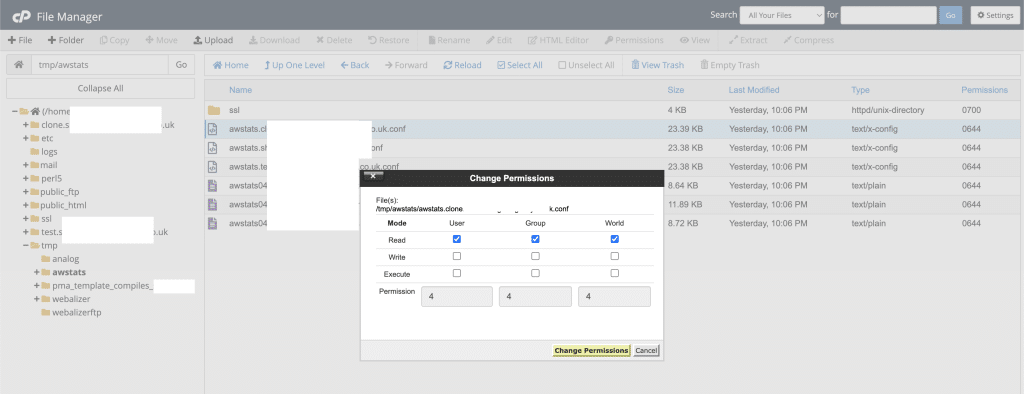Toggle World Read permission checkbox
The height and width of the screenshot is (394, 1024).
pos(615,239)
